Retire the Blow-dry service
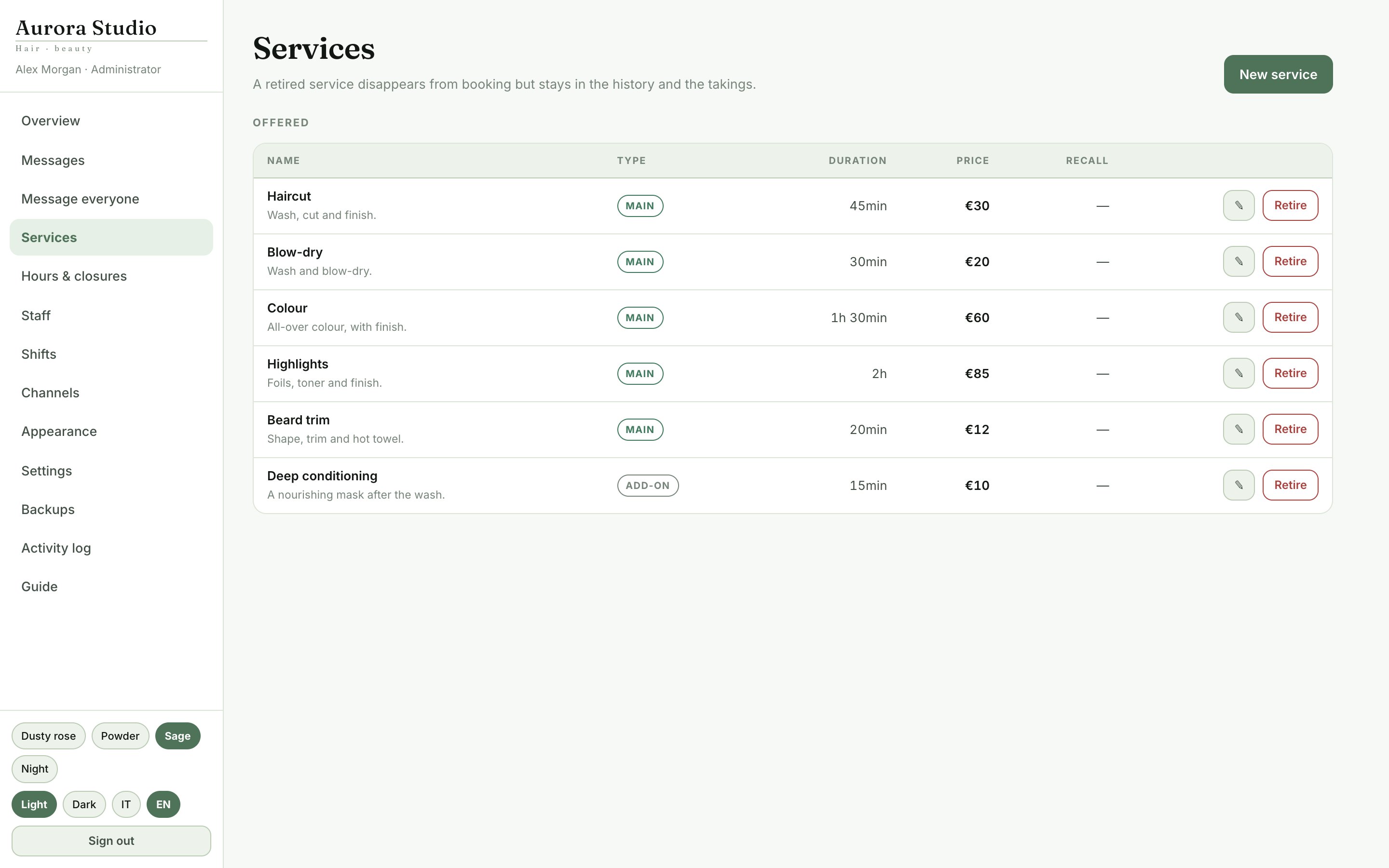The width and height of the screenshot is (1389, 868). pyautogui.click(x=1290, y=262)
